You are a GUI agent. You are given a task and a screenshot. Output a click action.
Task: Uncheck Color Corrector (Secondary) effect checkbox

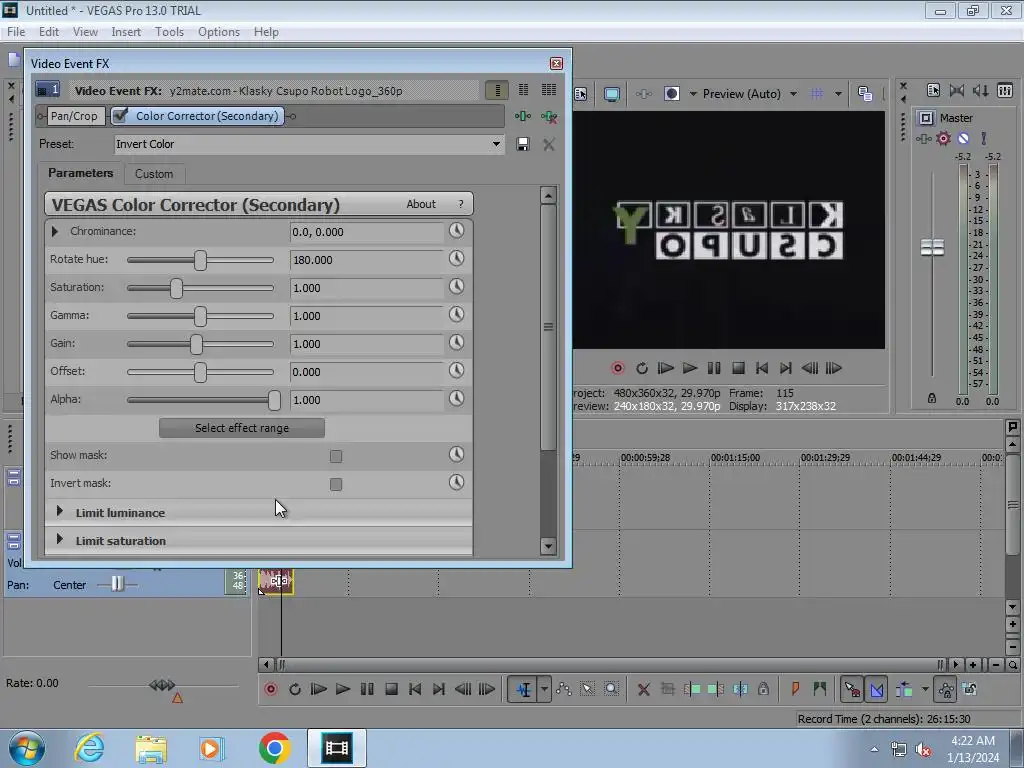pos(120,116)
